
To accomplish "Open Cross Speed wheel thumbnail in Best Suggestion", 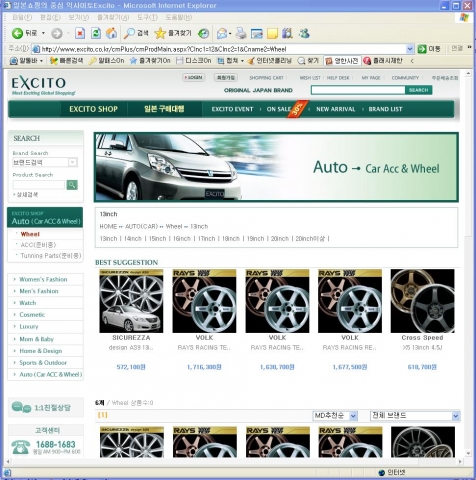I will [x=422, y=301].
